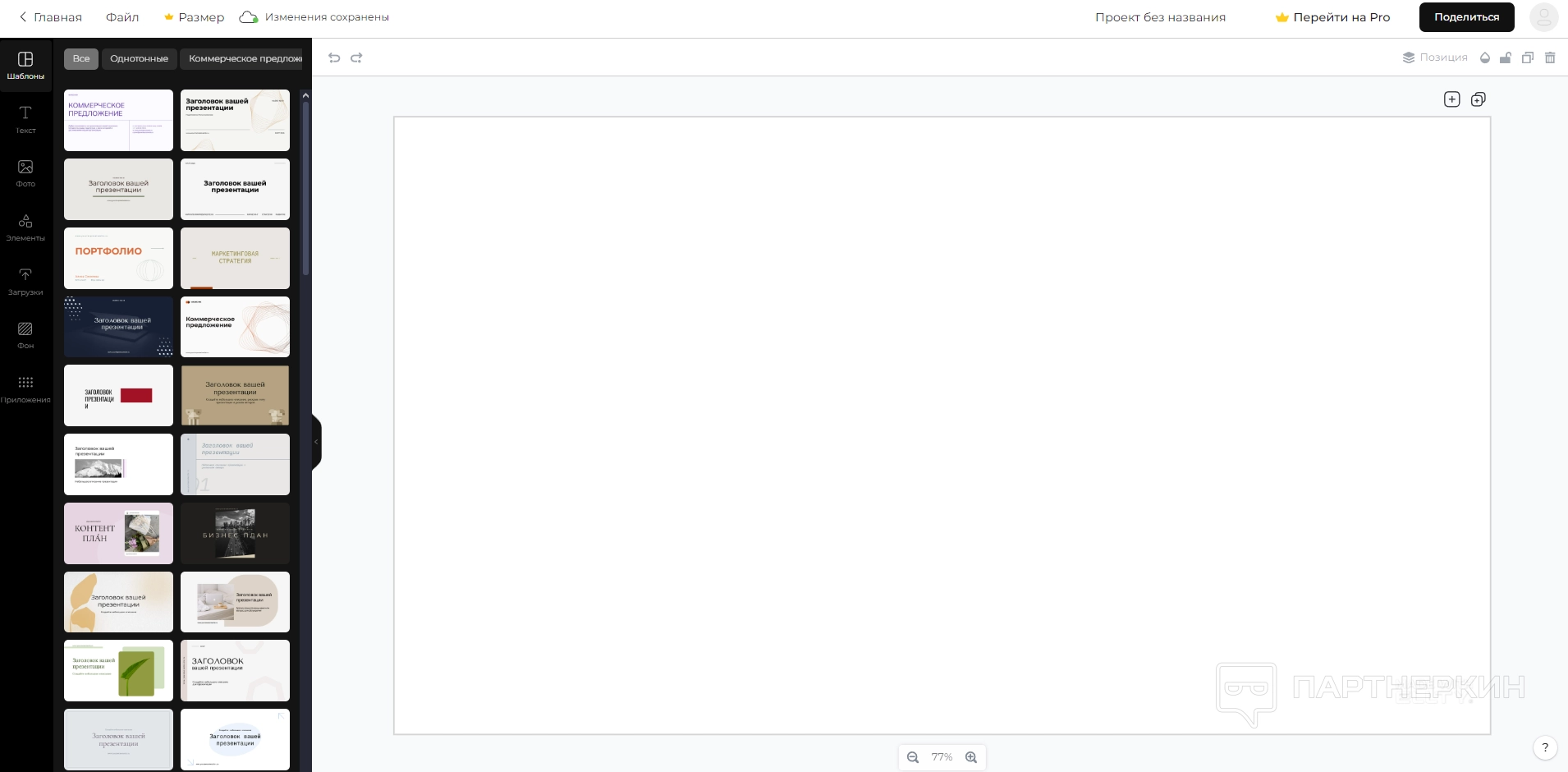Viewport: 1568px width, 772px height.
Task: Add a new blank slide
Action: pos(1452,99)
